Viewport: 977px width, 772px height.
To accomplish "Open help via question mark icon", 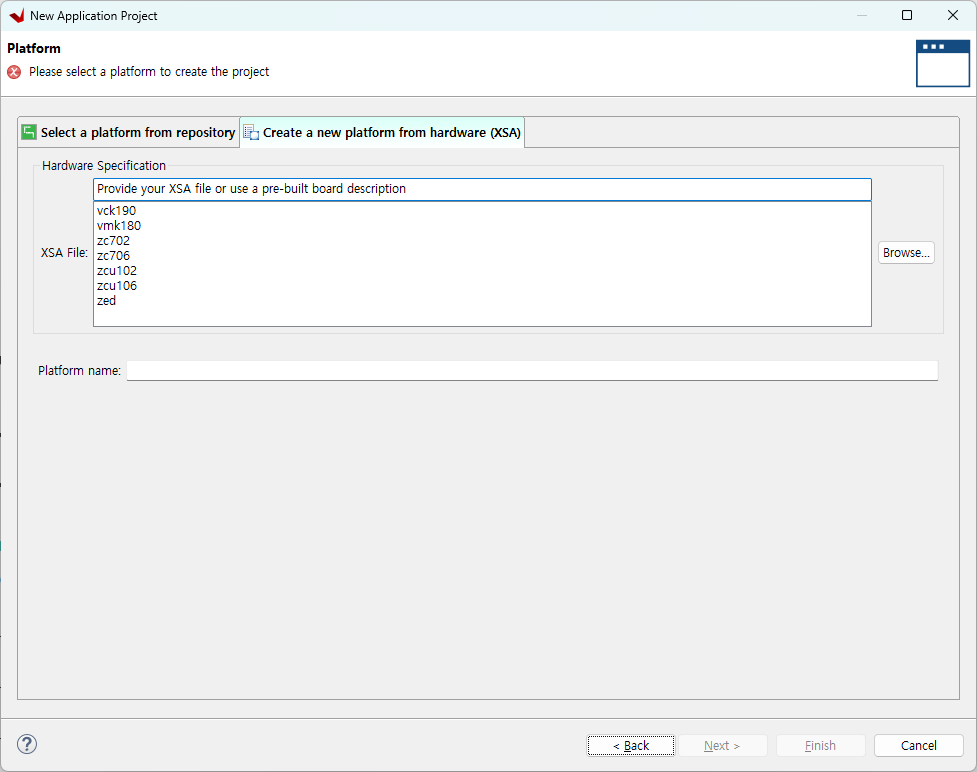I will 27,744.
